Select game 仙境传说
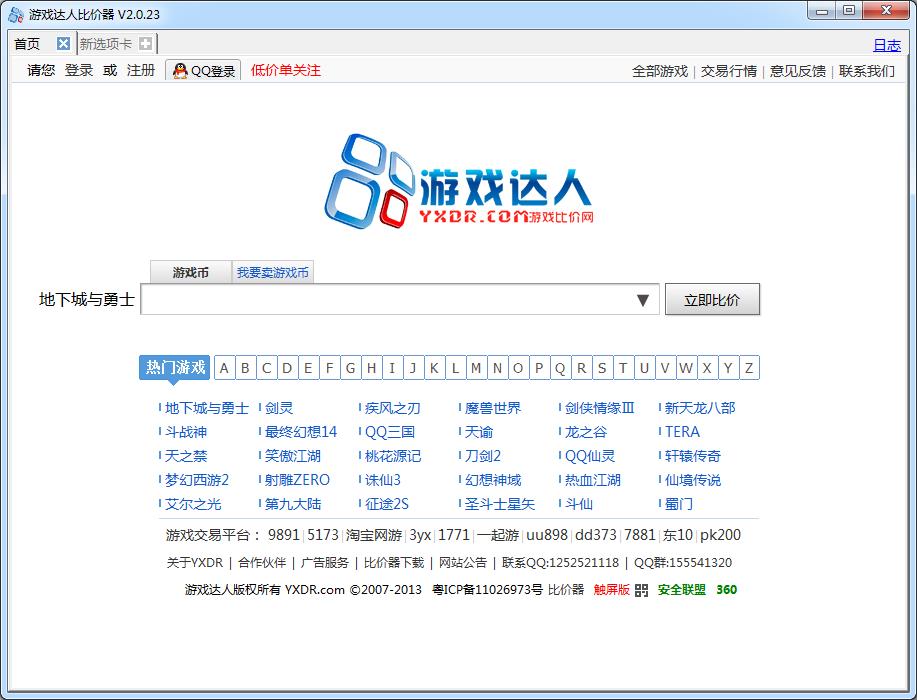Image resolution: width=917 pixels, height=700 pixels. click(693, 480)
